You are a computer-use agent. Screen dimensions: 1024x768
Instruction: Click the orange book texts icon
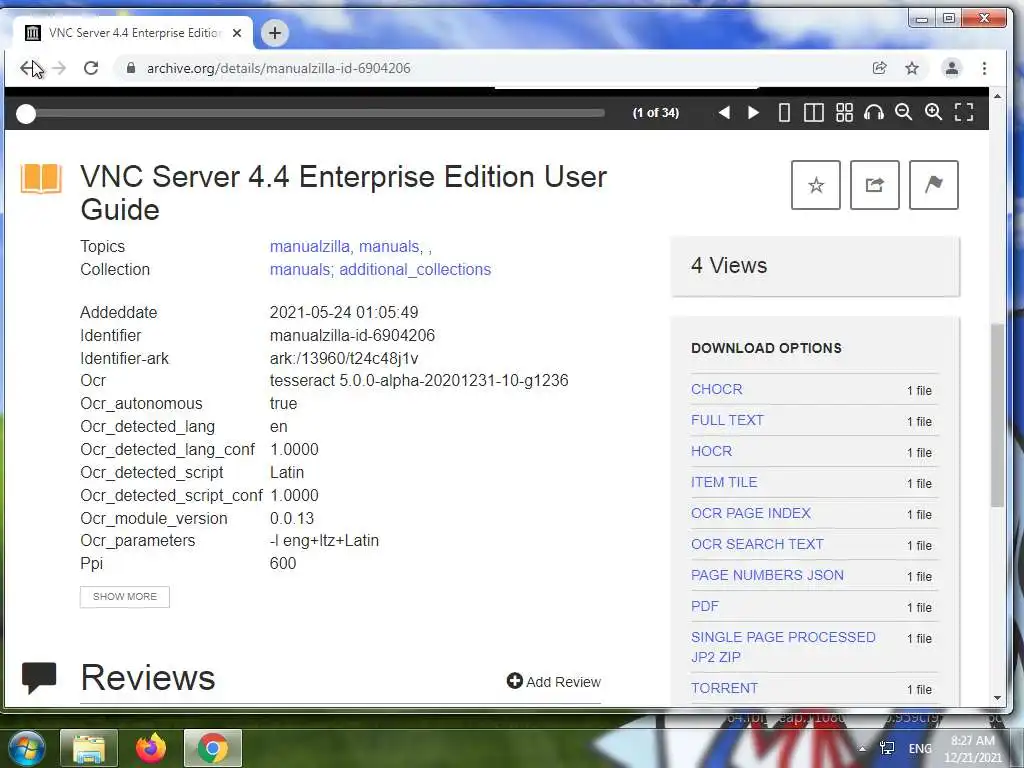[41, 178]
